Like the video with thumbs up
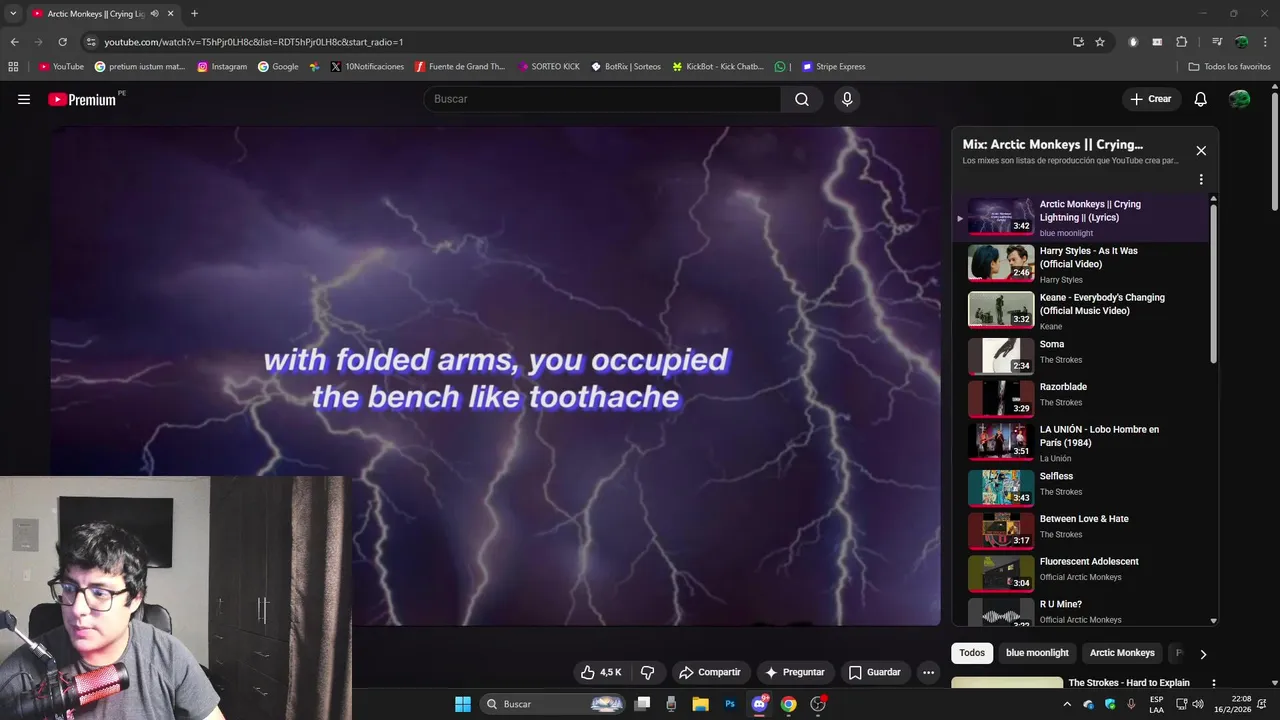Screen dimensions: 1280x720 (588, 672)
